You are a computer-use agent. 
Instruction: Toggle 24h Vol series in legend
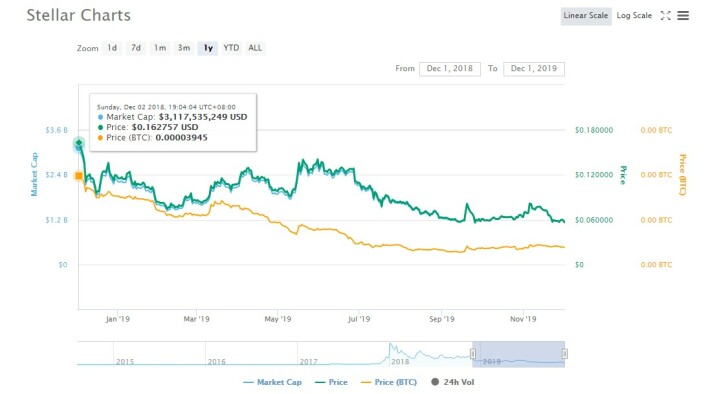coord(453,382)
